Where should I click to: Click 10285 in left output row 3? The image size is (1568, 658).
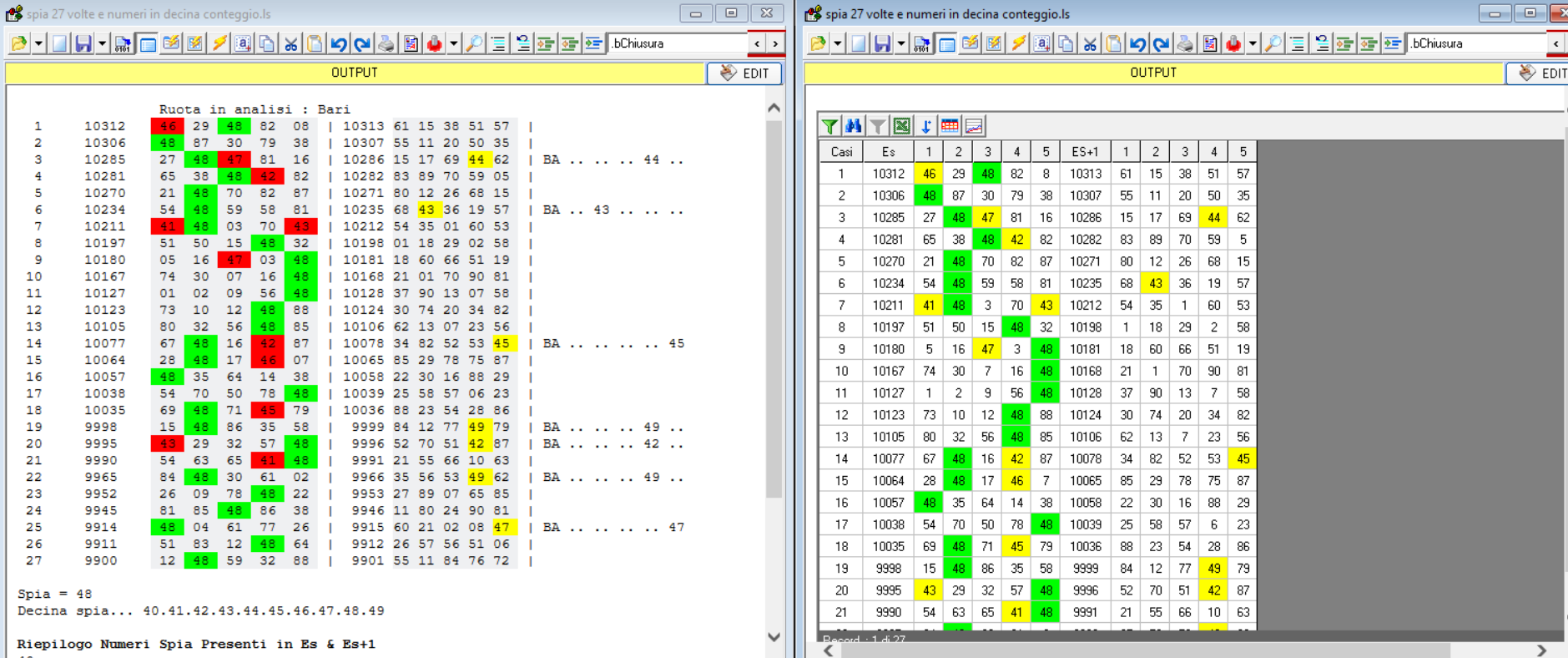pos(104,159)
